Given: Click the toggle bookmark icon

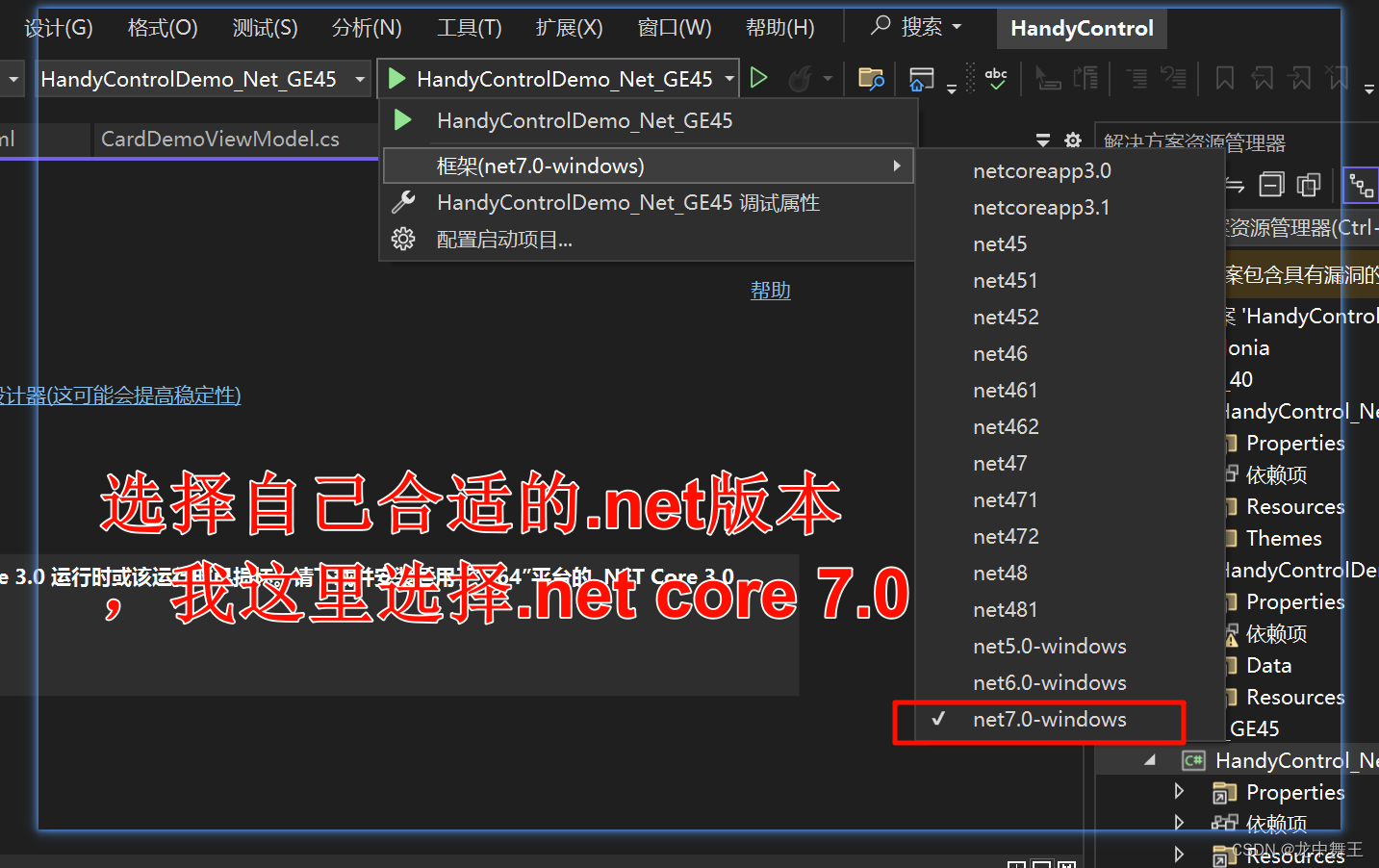Looking at the screenshot, I should click(1225, 78).
